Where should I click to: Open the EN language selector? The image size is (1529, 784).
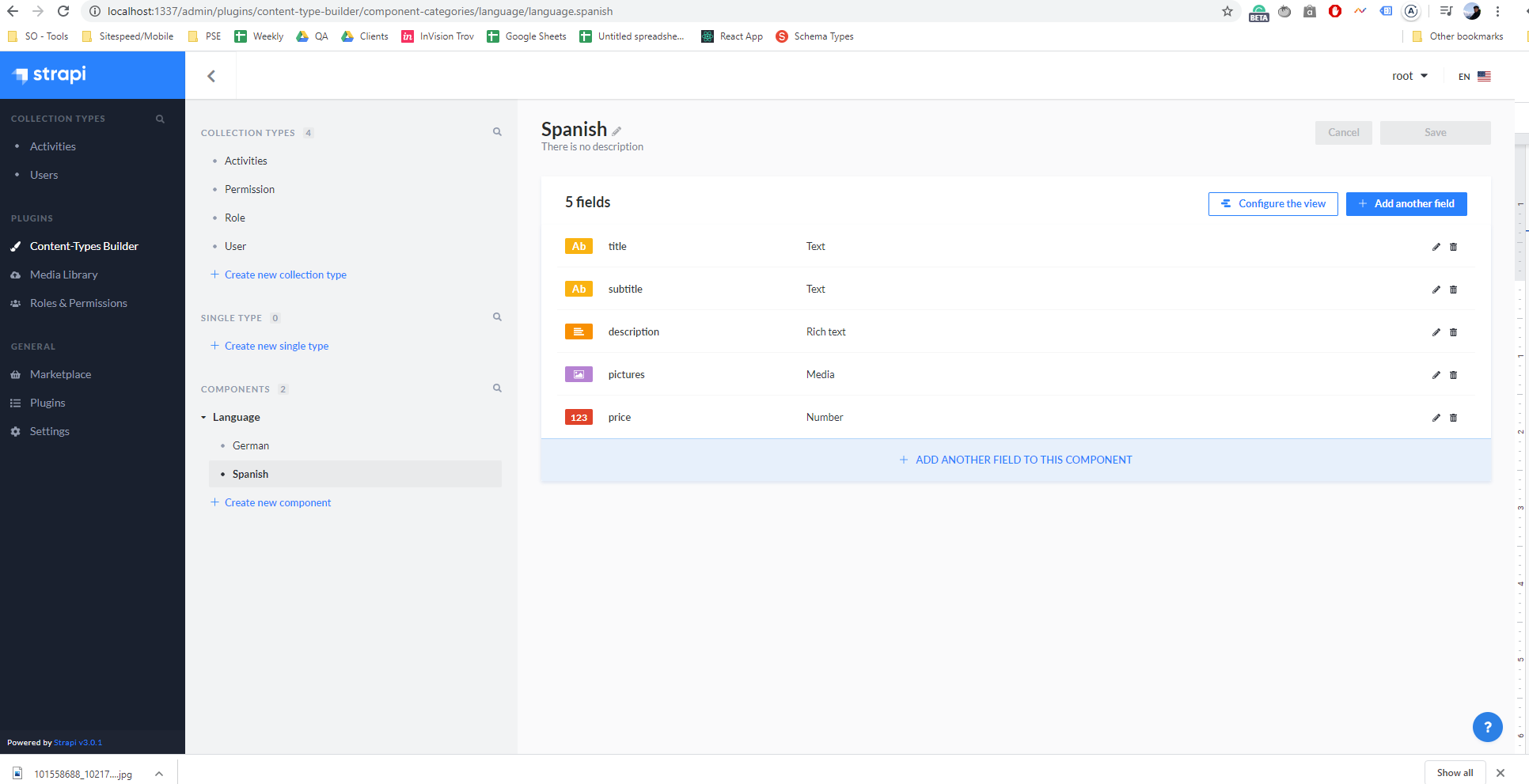tap(1474, 77)
